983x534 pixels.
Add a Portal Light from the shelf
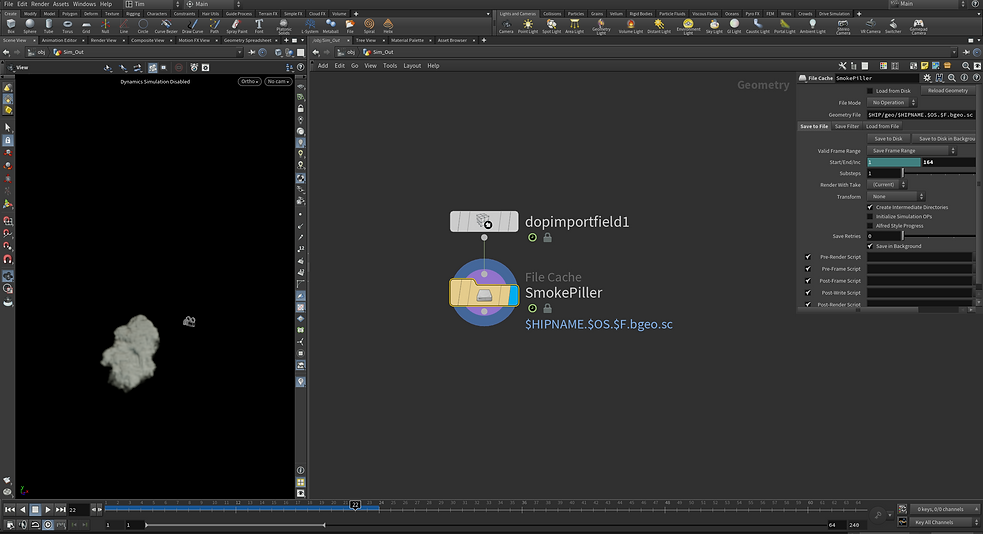(x=784, y=26)
